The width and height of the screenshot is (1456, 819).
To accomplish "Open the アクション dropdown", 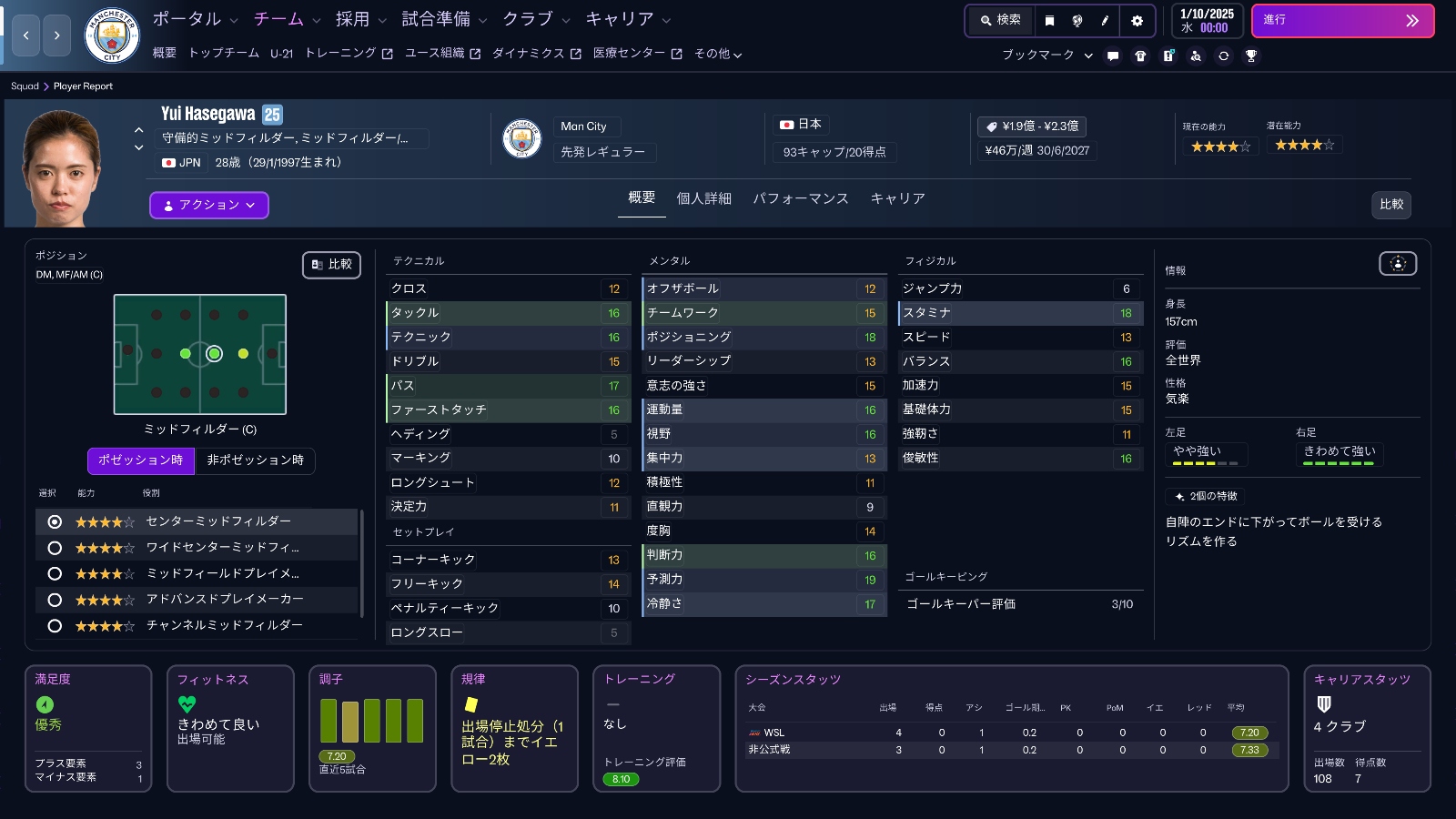I will pyautogui.click(x=208, y=205).
